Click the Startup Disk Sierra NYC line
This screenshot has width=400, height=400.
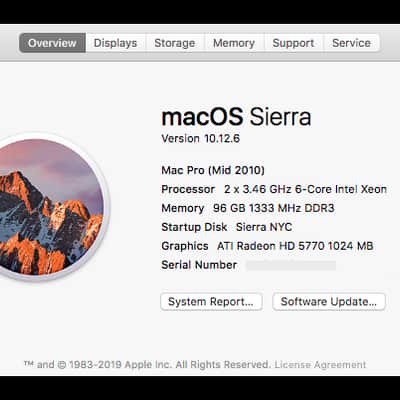227,227
